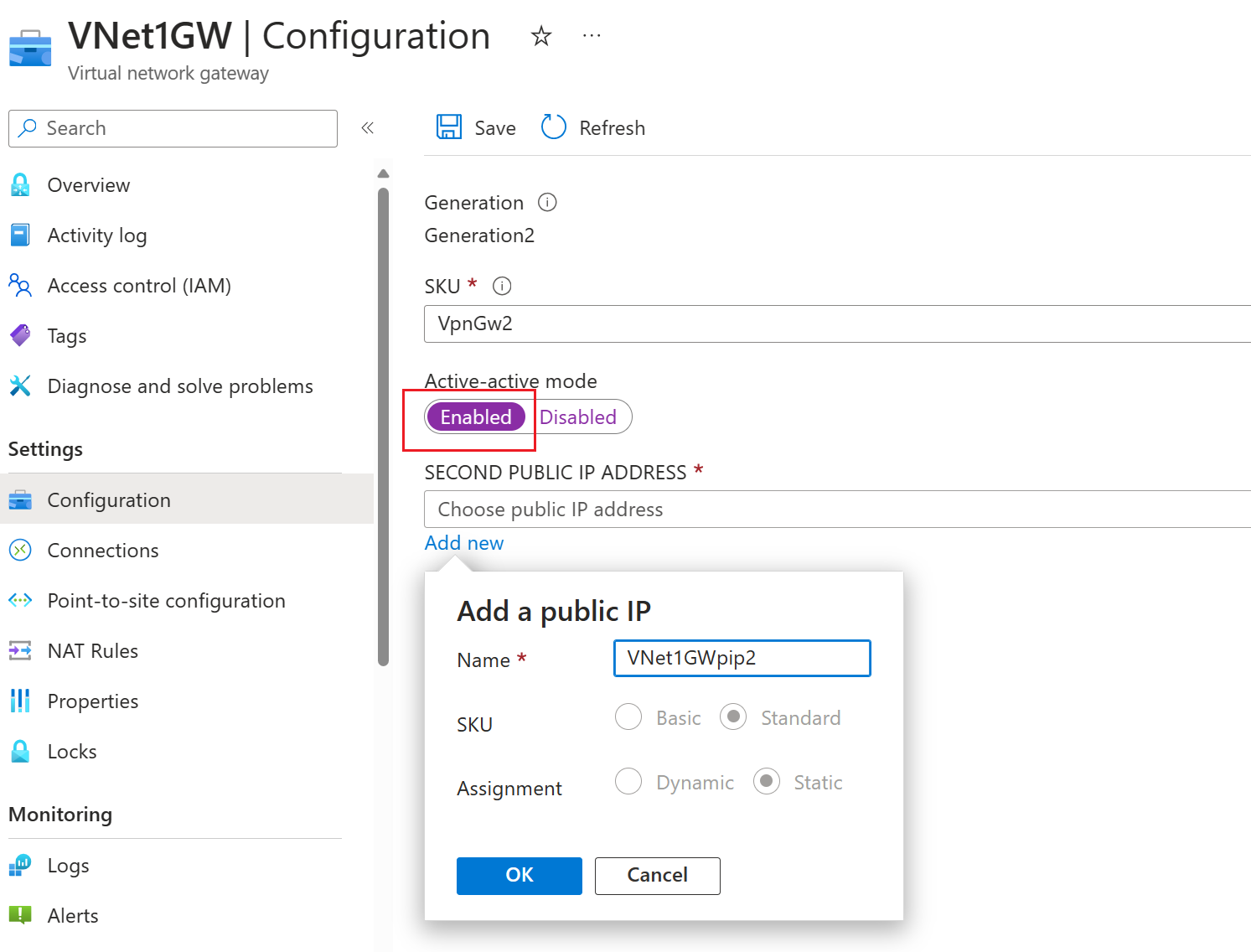Select the Basic SKU radio button
1251x952 pixels.
(x=628, y=717)
